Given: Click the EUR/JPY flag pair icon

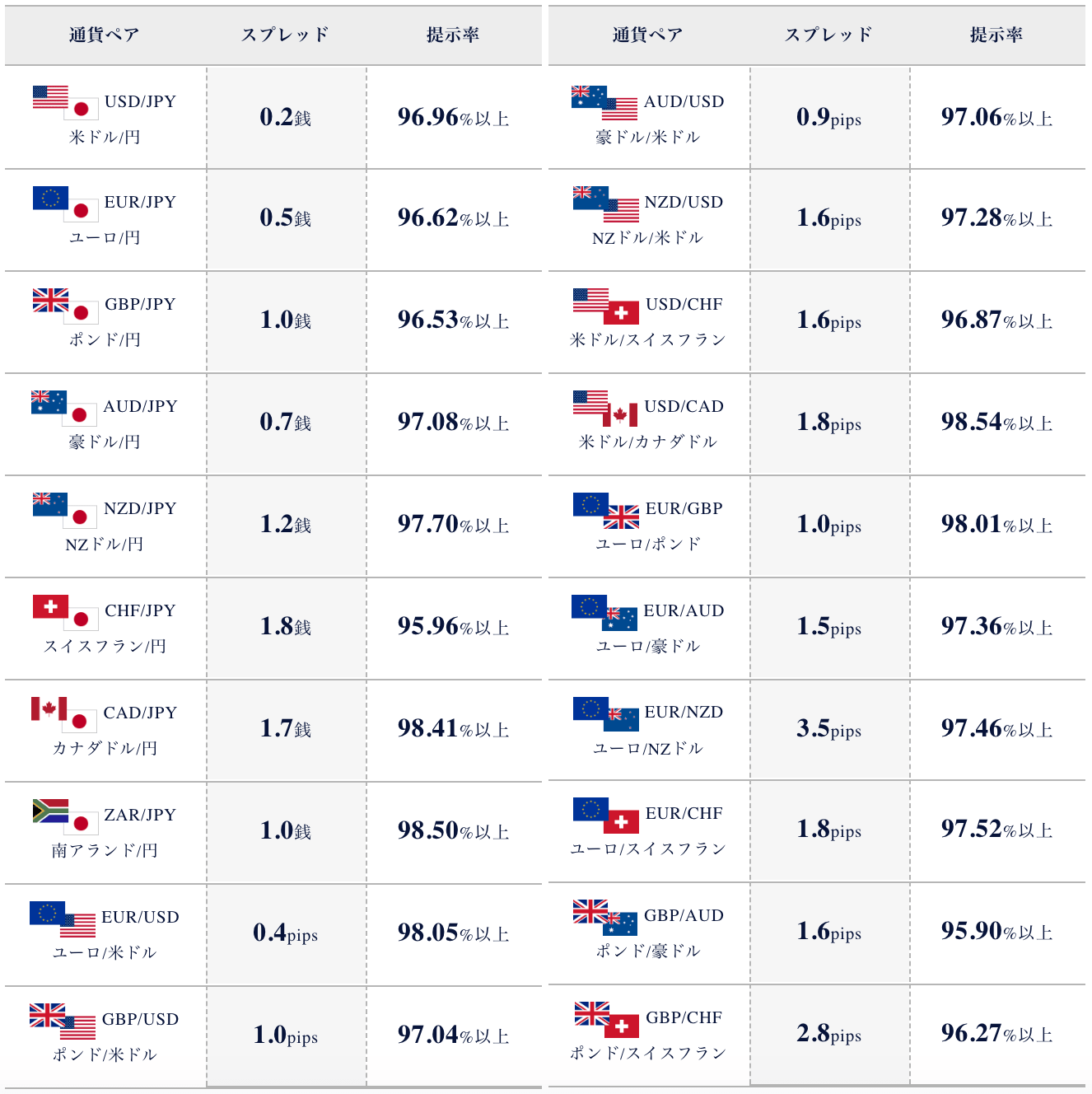Looking at the screenshot, I should (65, 203).
